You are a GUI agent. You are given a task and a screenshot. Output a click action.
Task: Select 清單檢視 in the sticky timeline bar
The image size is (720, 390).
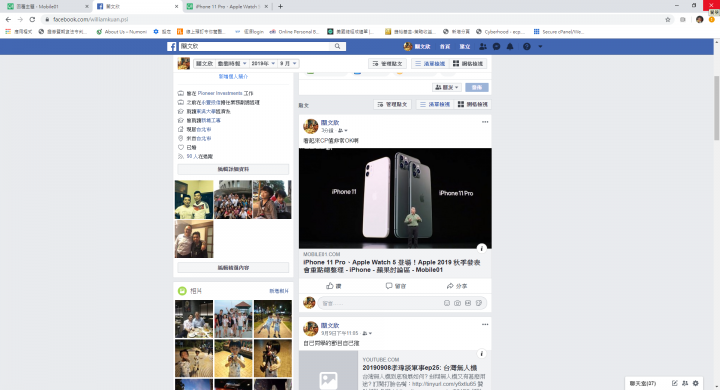(x=430, y=63)
